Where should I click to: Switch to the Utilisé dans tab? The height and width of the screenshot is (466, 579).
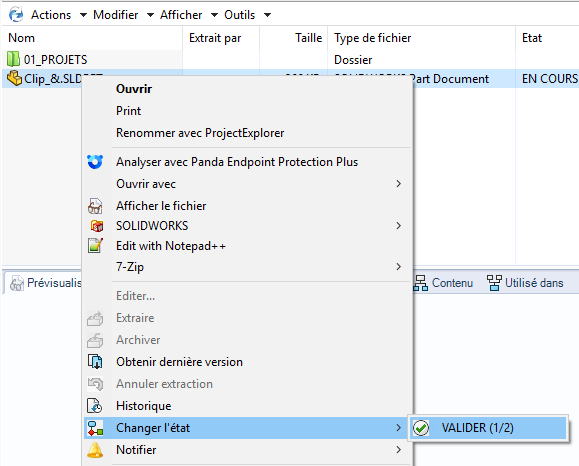tap(525, 283)
